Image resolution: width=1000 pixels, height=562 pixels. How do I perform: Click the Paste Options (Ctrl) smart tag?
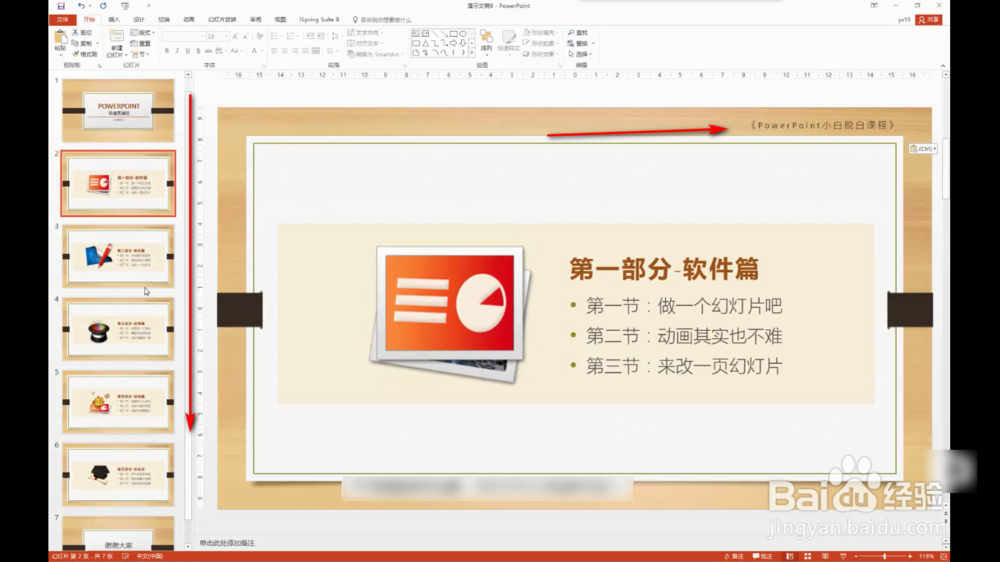coord(923,149)
